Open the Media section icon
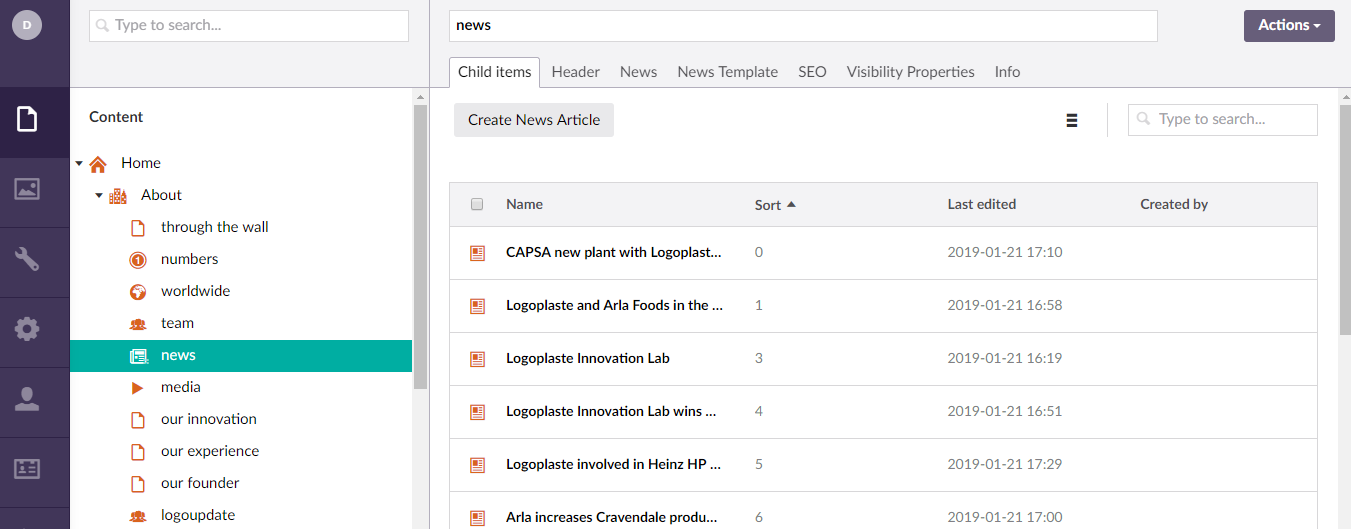This screenshot has height=529, width=1351. tap(27, 189)
